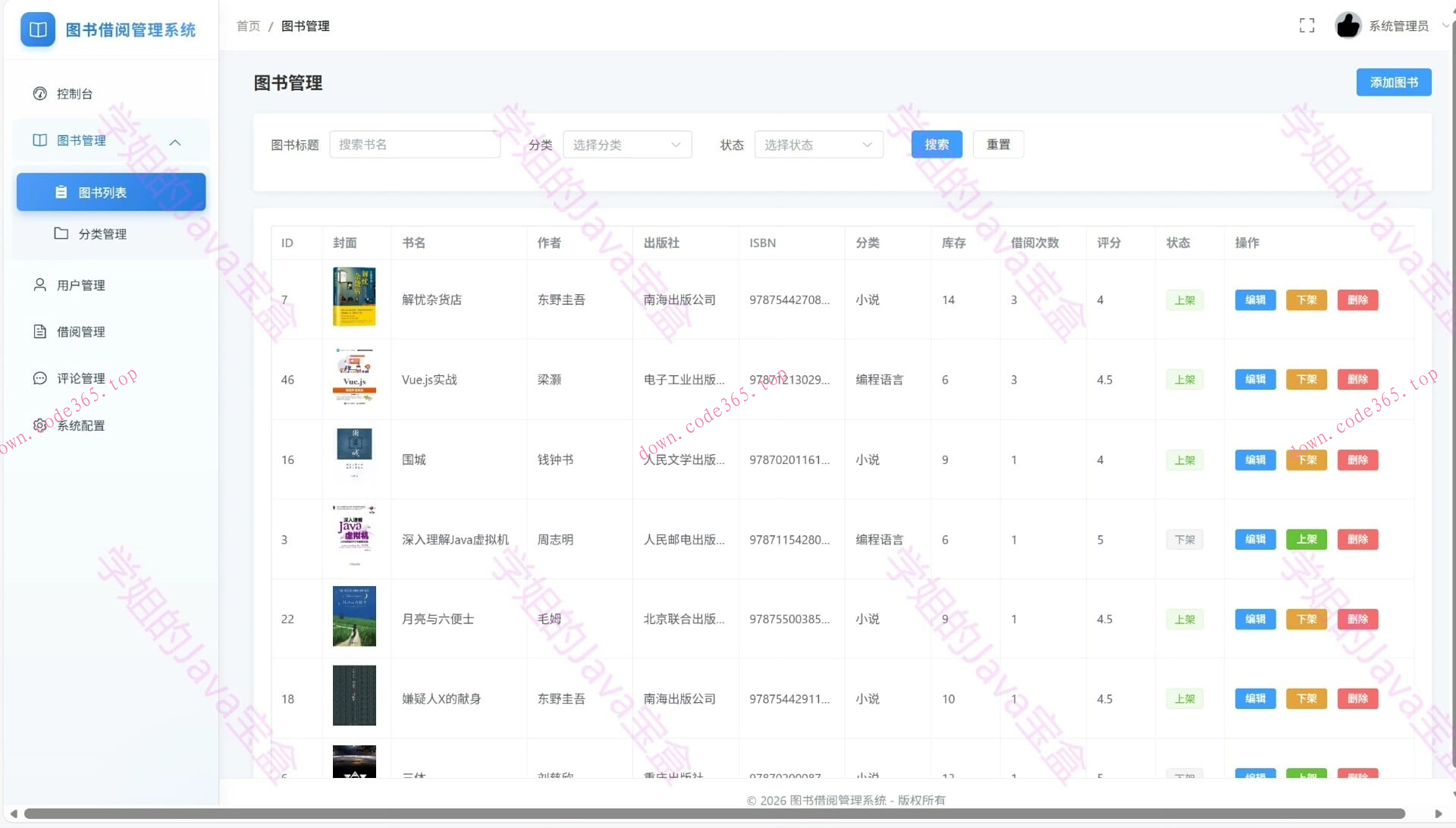
Task: Click the 用户管理 user icon
Action: (x=39, y=284)
